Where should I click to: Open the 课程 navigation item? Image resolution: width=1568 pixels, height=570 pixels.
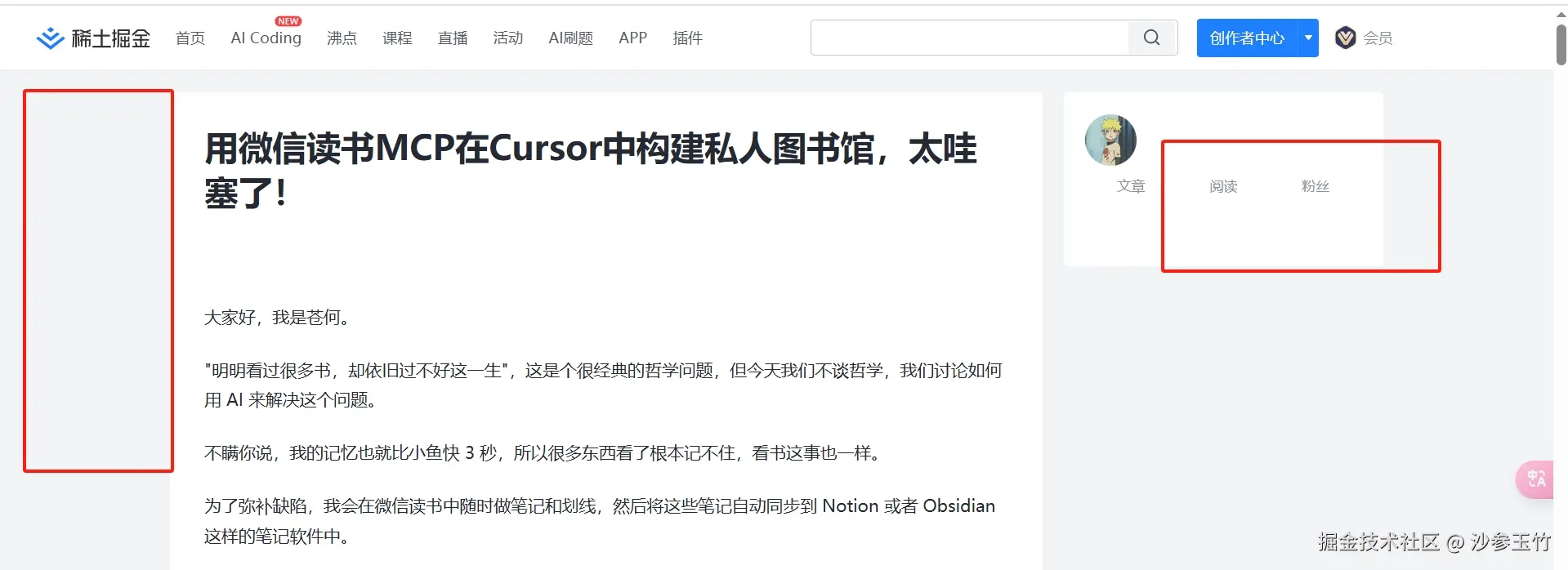click(397, 38)
